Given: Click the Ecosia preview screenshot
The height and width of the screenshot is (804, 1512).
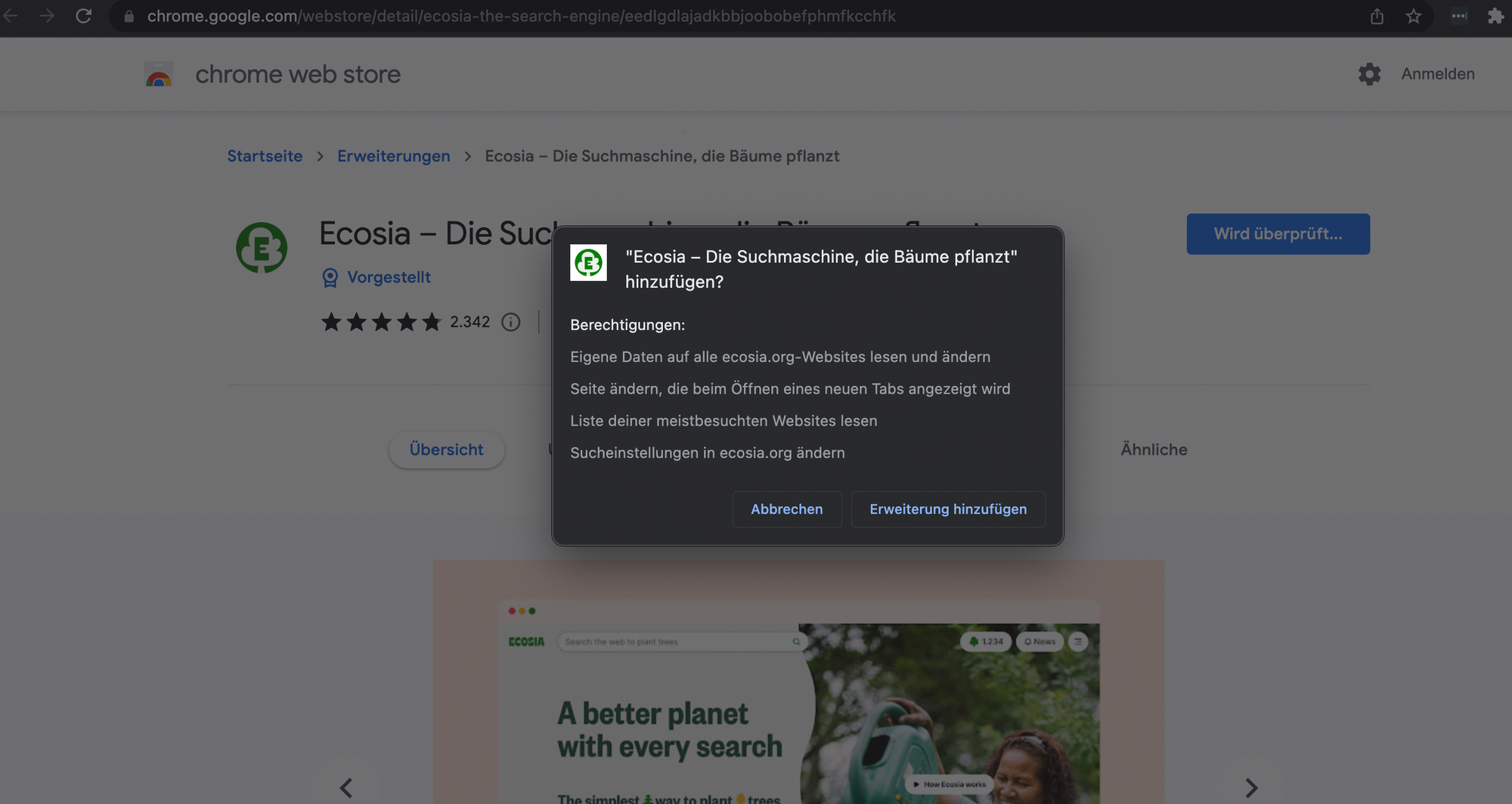Looking at the screenshot, I should (798, 682).
